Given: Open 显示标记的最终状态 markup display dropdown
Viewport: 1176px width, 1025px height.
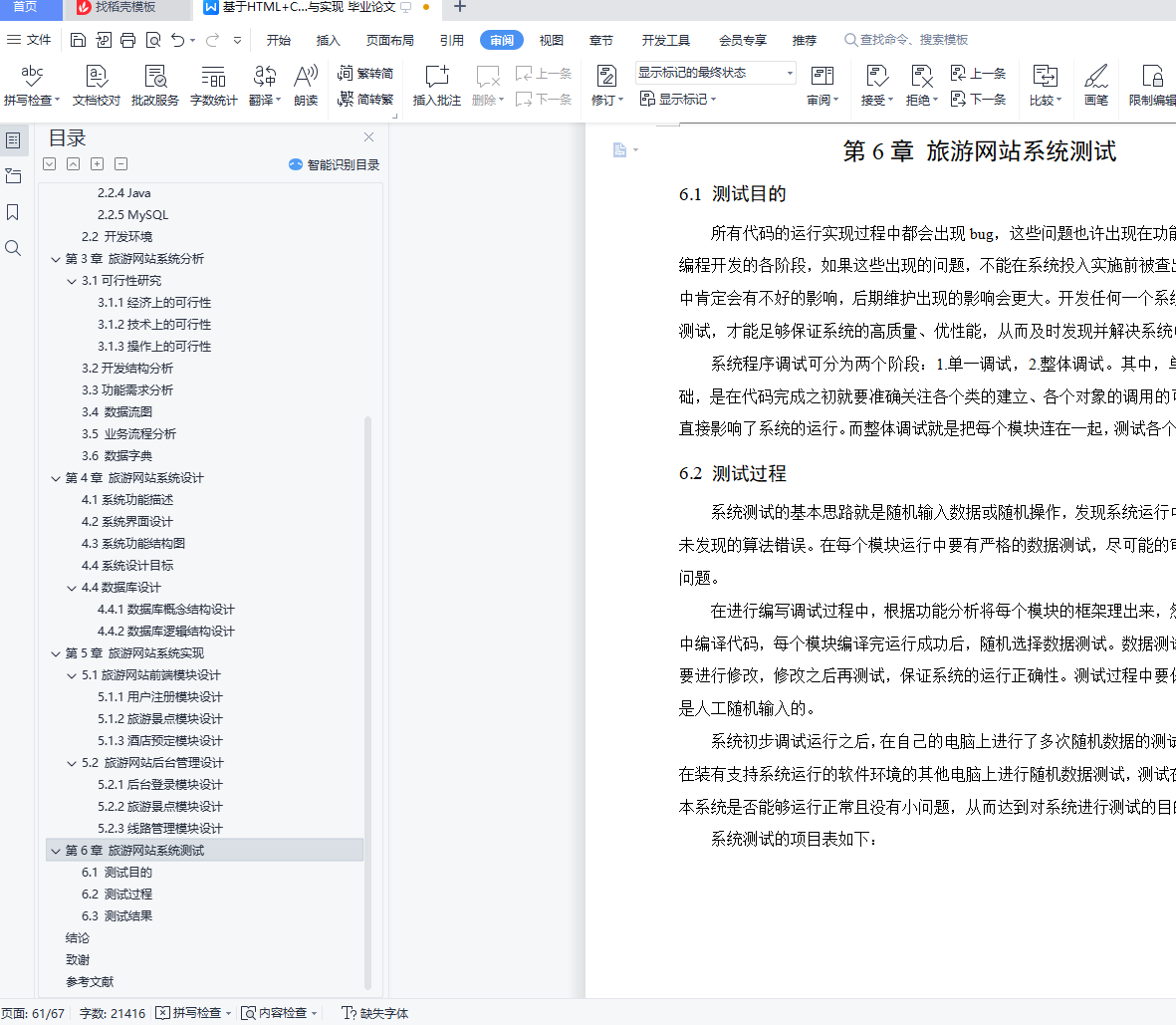Looking at the screenshot, I should click(715, 73).
